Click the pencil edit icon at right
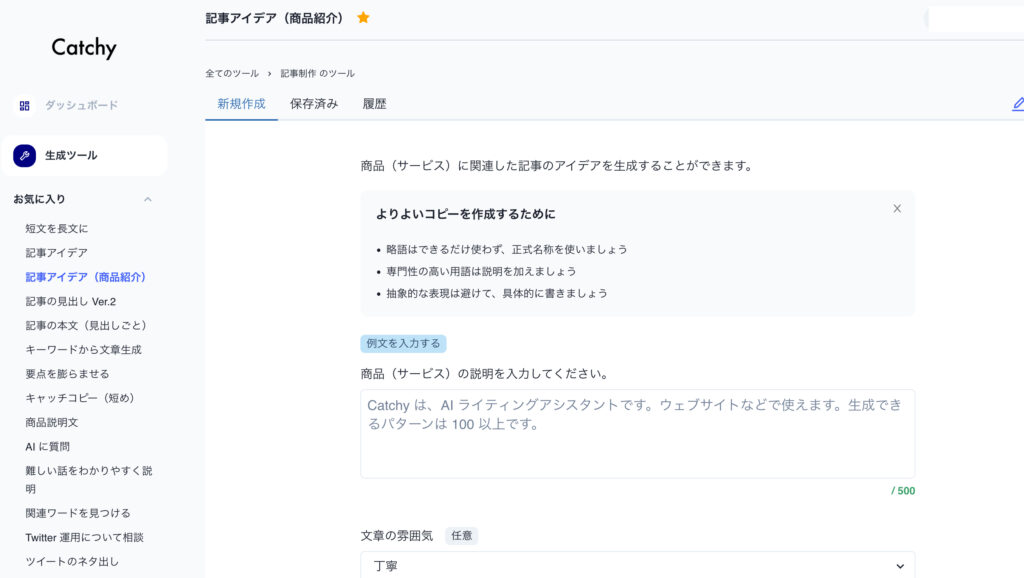This screenshot has height=578, width=1024. pos(1017,104)
